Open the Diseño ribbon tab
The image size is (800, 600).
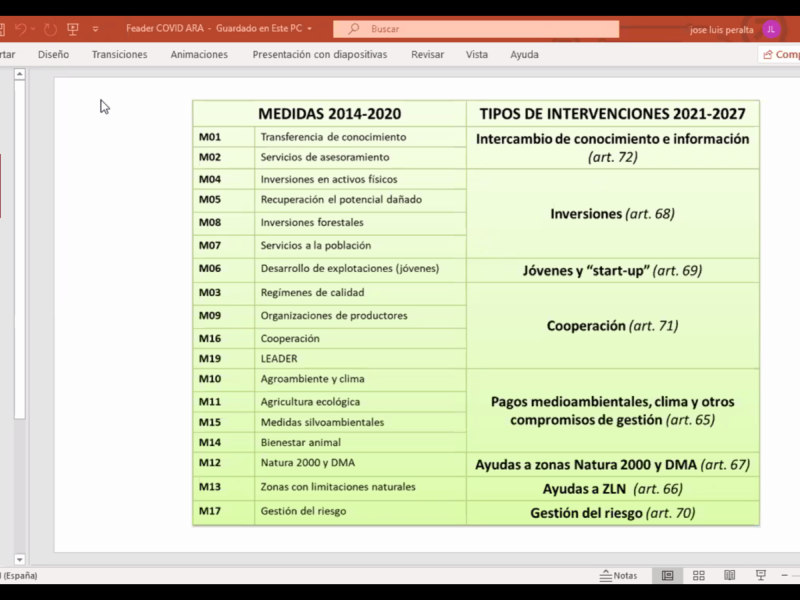point(54,55)
